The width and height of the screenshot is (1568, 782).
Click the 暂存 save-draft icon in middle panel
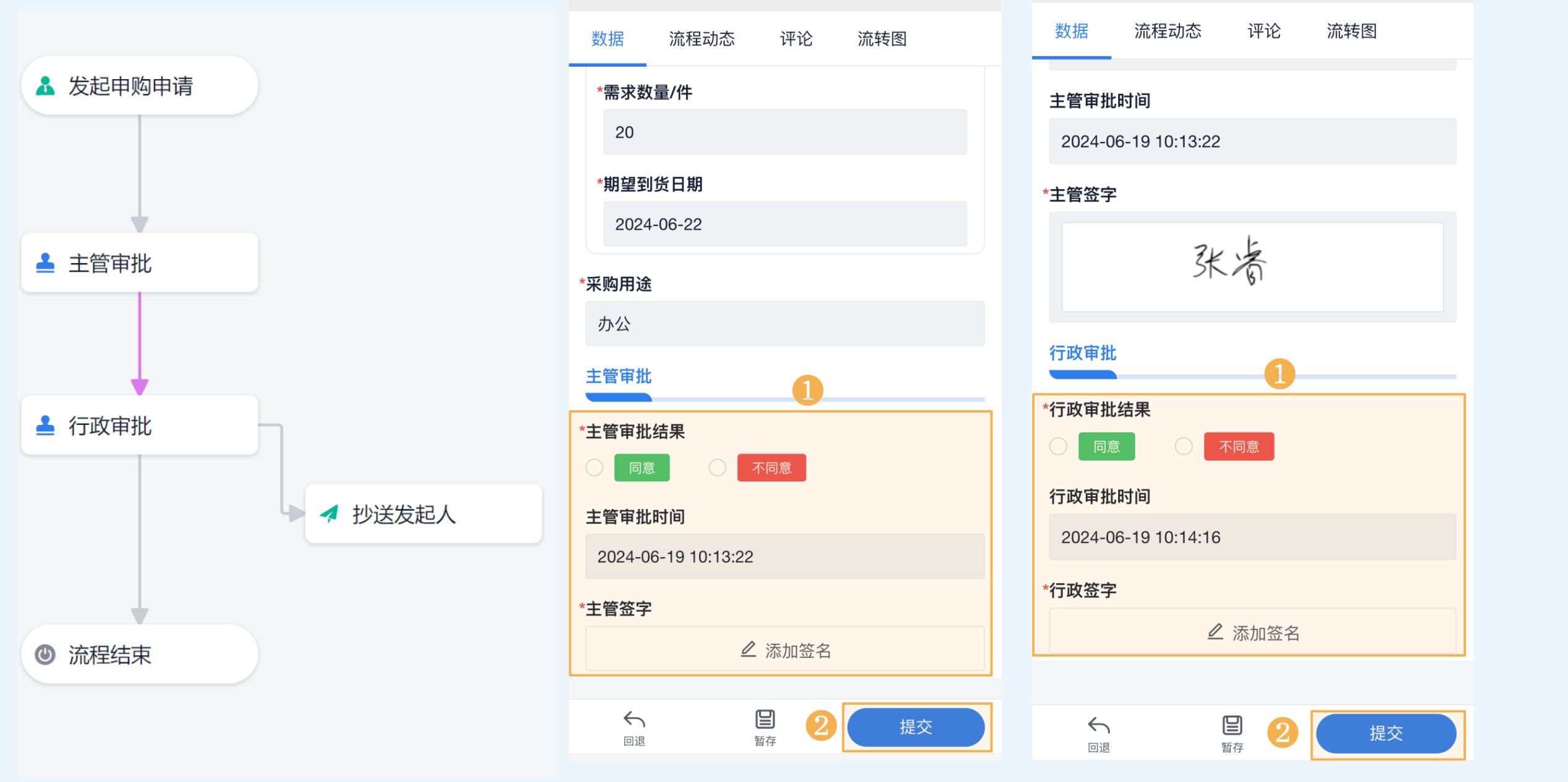(765, 720)
